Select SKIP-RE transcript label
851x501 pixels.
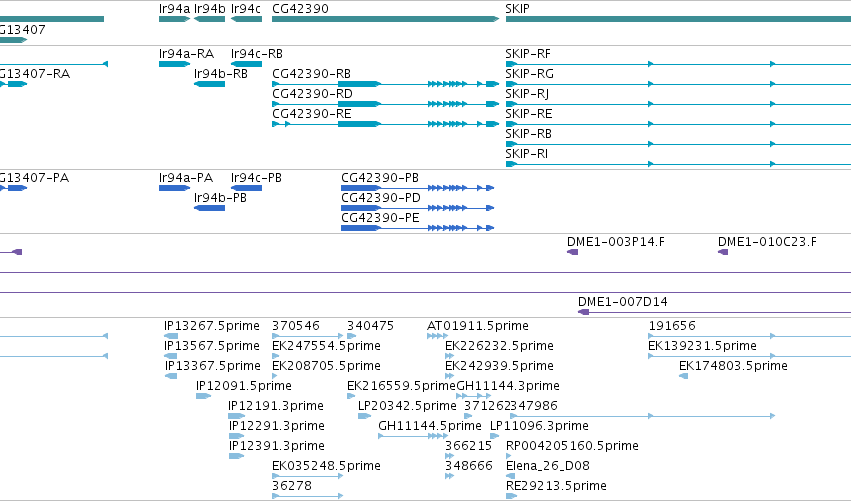529,114
